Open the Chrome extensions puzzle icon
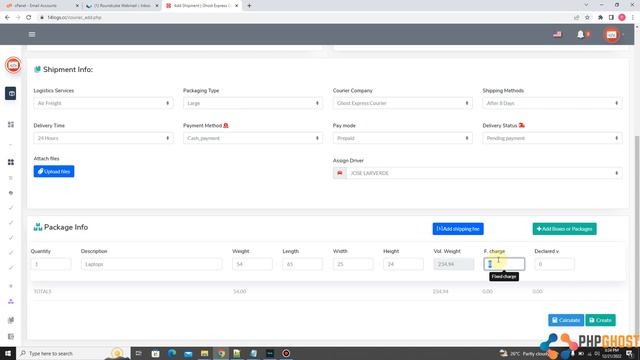The height and width of the screenshot is (360, 640). (x=600, y=18)
